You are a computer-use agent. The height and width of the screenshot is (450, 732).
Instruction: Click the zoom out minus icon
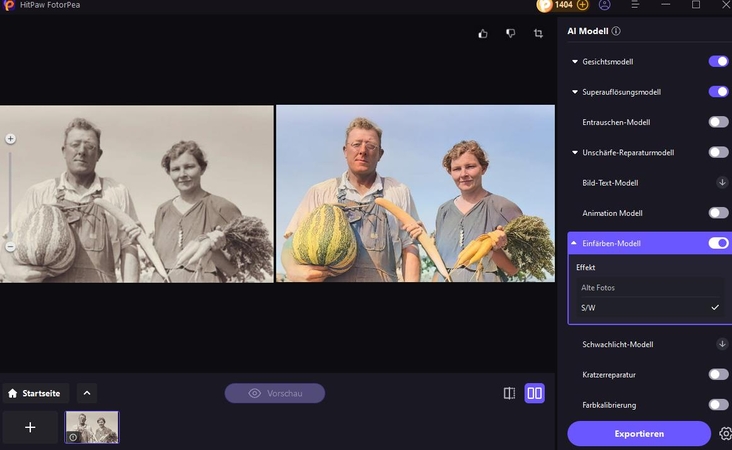[x=10, y=246]
